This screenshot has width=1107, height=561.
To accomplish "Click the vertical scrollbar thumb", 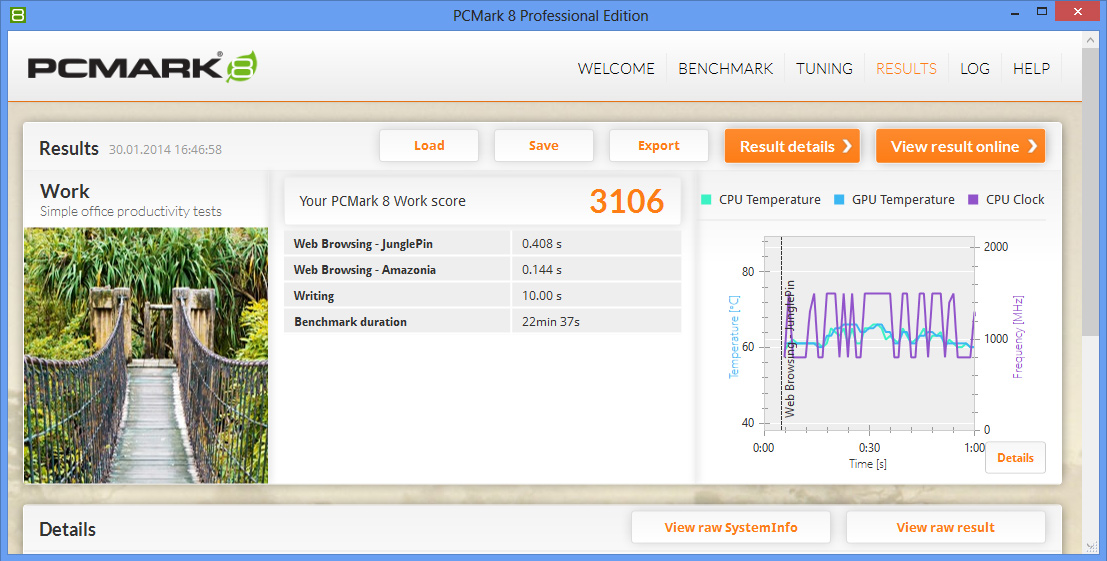I will pyautogui.click(x=1090, y=194).
